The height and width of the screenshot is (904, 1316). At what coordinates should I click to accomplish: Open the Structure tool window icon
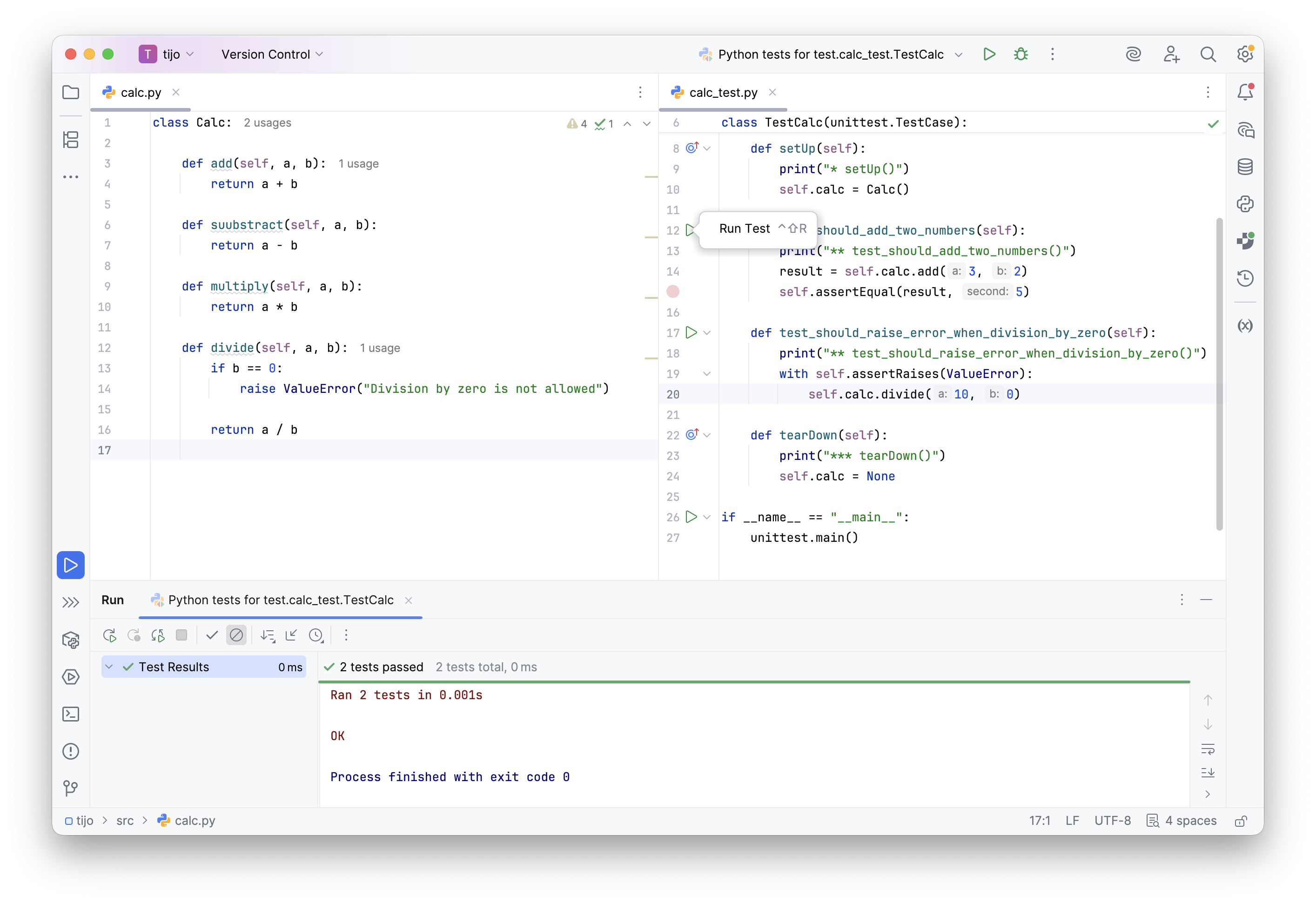(70, 140)
